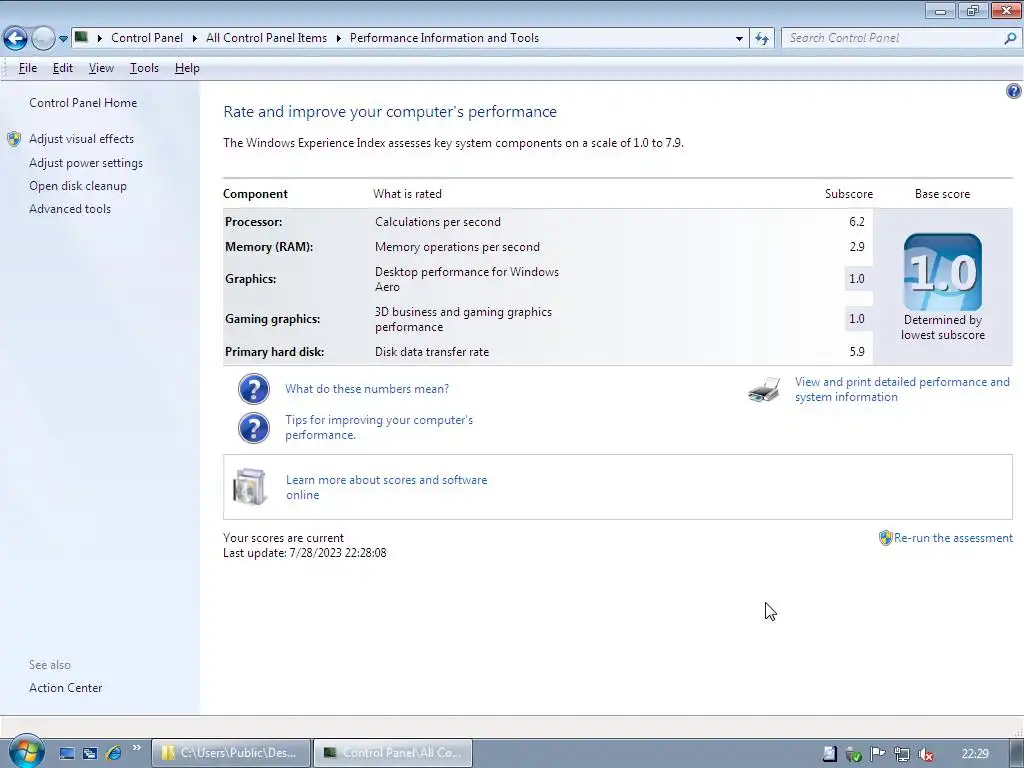Screen dimensions: 1024x768
Task: Click the network tray icon
Action: pos(901,754)
